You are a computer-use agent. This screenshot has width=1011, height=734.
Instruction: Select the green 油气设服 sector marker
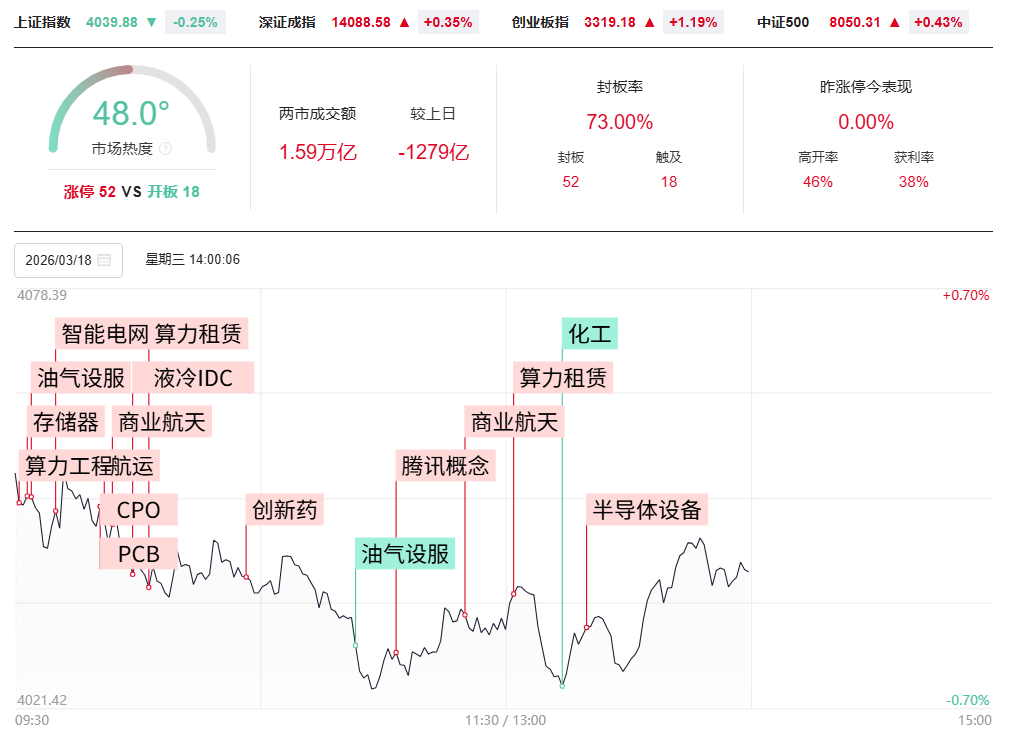pos(405,553)
